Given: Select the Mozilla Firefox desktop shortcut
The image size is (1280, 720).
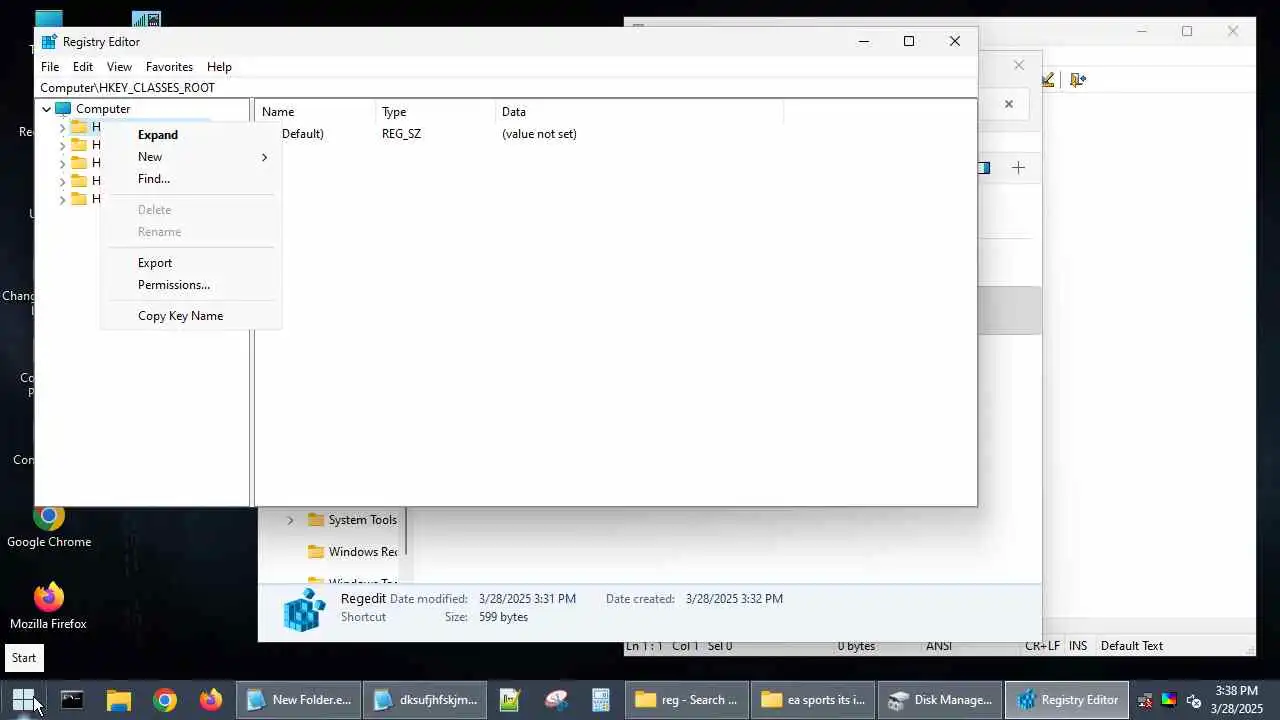Looking at the screenshot, I should pyautogui.click(x=48, y=607).
